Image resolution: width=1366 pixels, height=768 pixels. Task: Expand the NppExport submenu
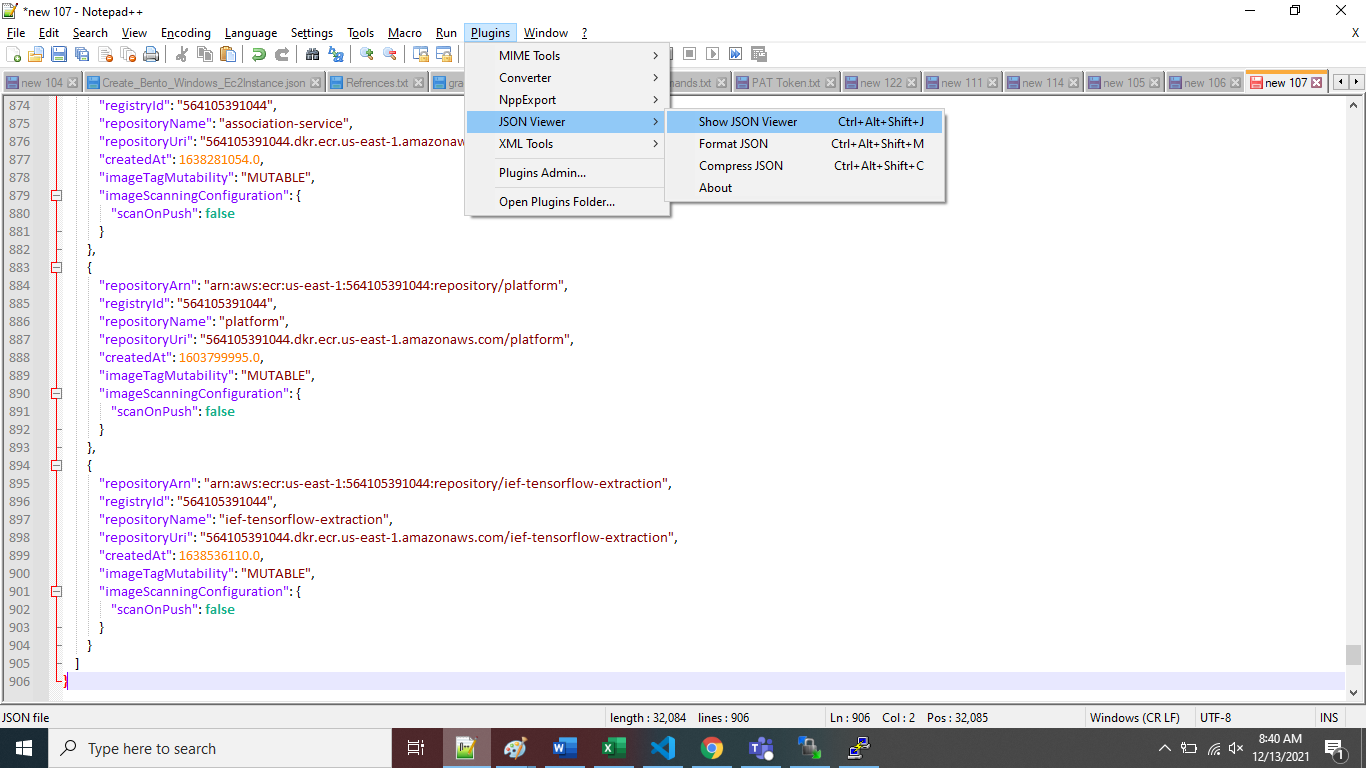[x=567, y=100]
